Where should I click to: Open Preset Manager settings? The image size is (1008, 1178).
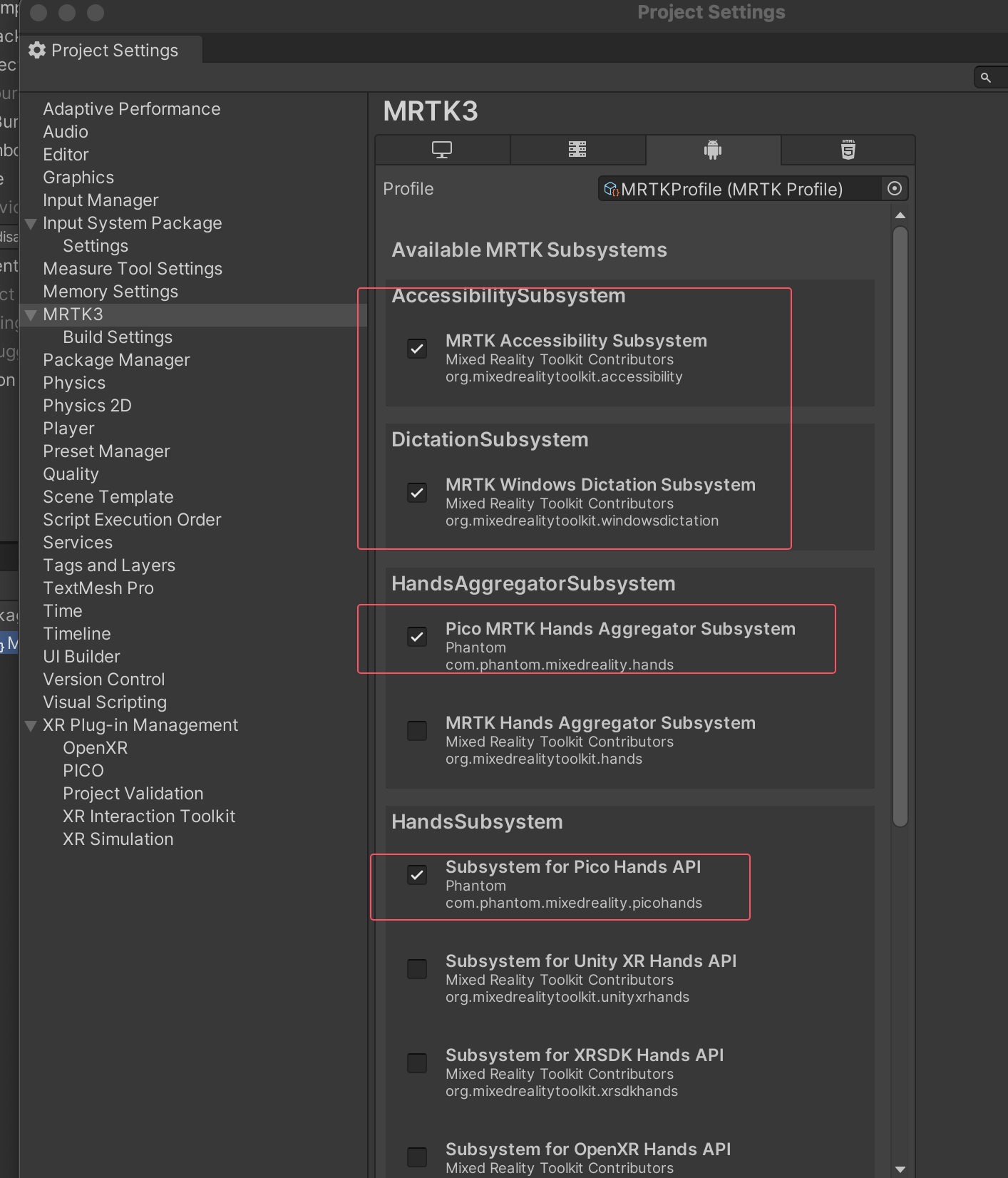click(106, 451)
